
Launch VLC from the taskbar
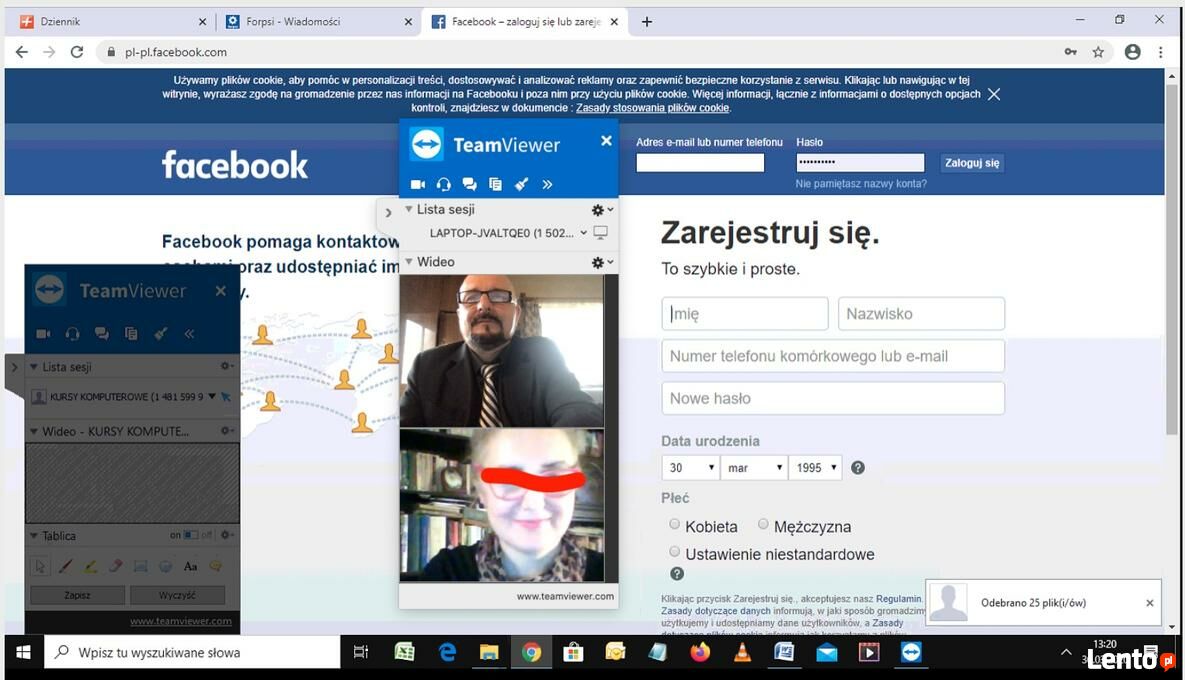[x=742, y=652]
